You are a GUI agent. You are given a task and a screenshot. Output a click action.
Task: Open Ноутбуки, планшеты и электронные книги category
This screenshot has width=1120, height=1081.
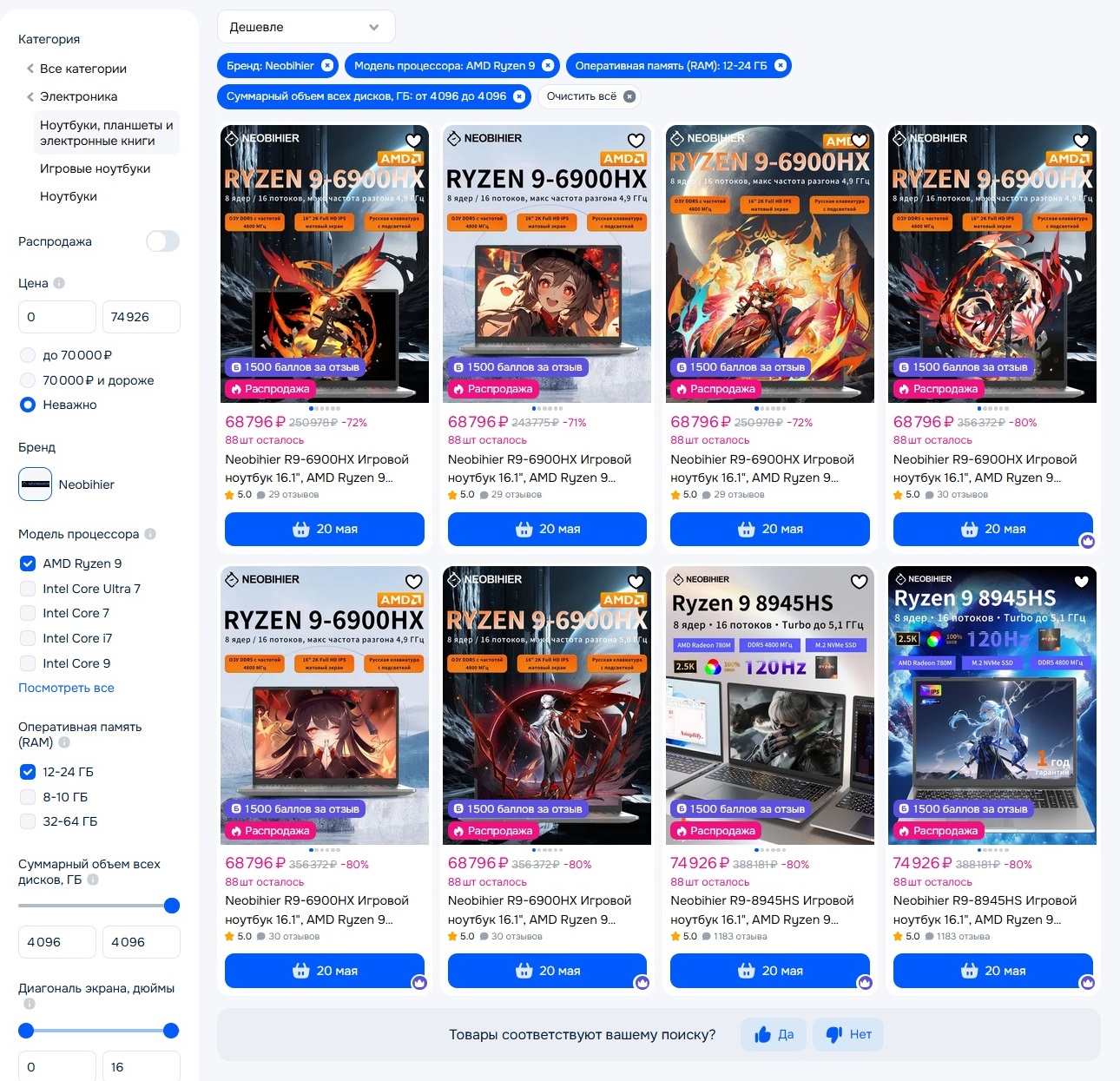(x=106, y=133)
